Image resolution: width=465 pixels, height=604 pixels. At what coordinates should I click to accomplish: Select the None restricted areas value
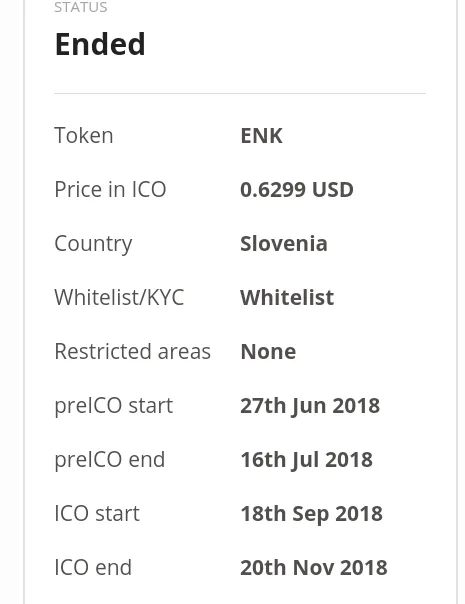tap(268, 352)
